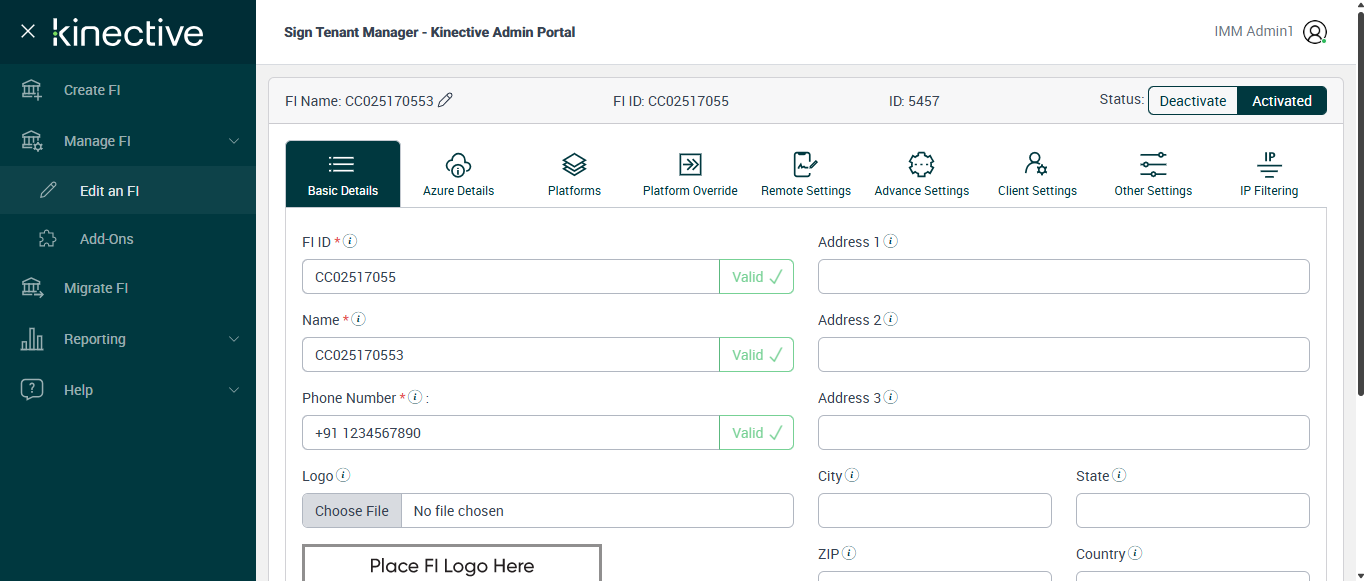Click the info icon next to Logo
Viewport: 1366px width, 581px height.
tap(343, 476)
